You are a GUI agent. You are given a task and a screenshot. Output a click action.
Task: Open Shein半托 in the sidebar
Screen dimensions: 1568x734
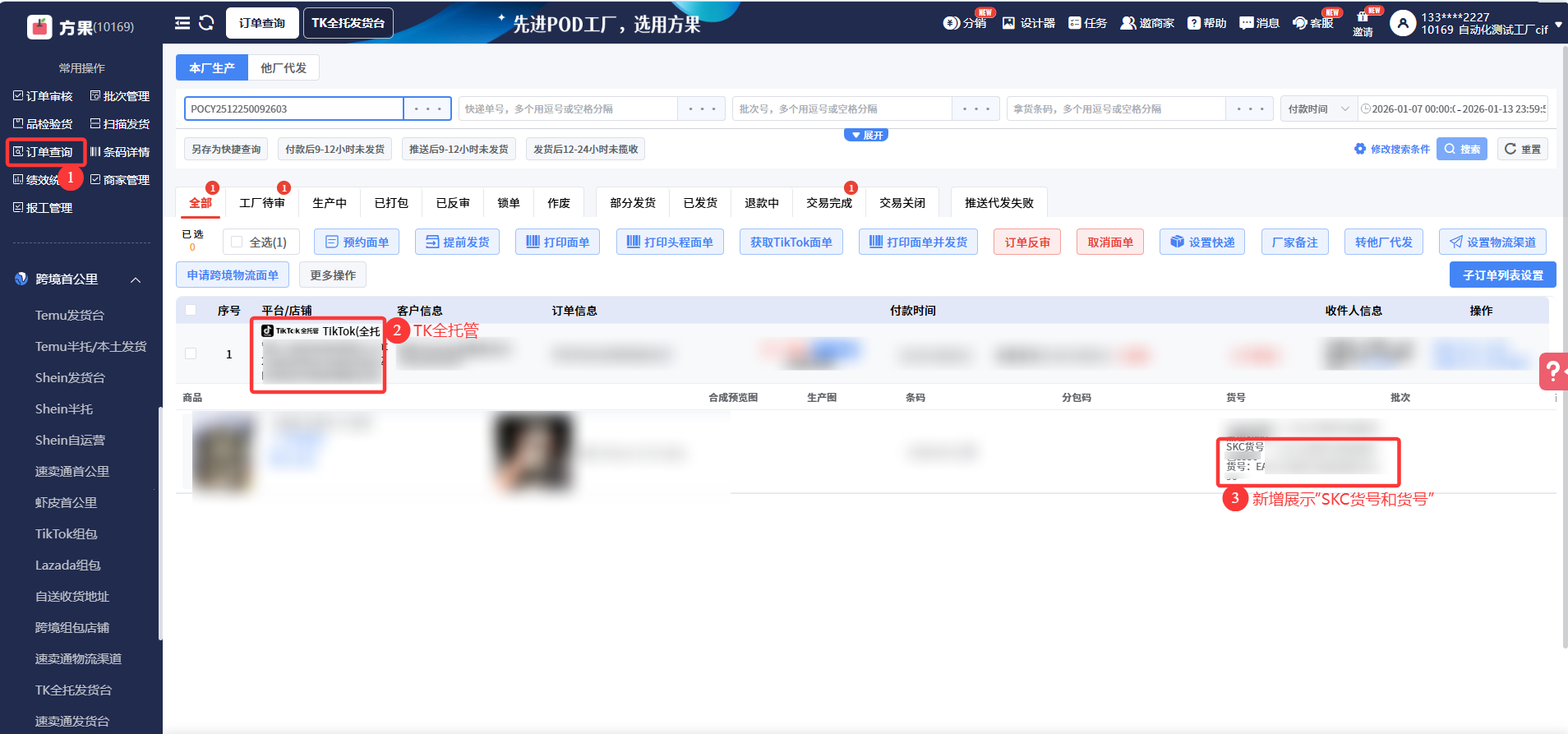64,409
